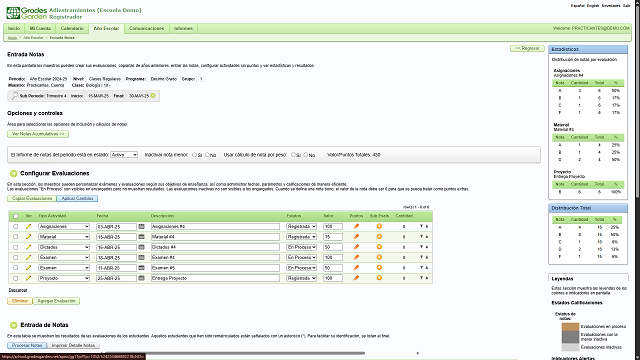
Task: Check the Asignaciones #4 row checkbox
Action: pos(16,227)
